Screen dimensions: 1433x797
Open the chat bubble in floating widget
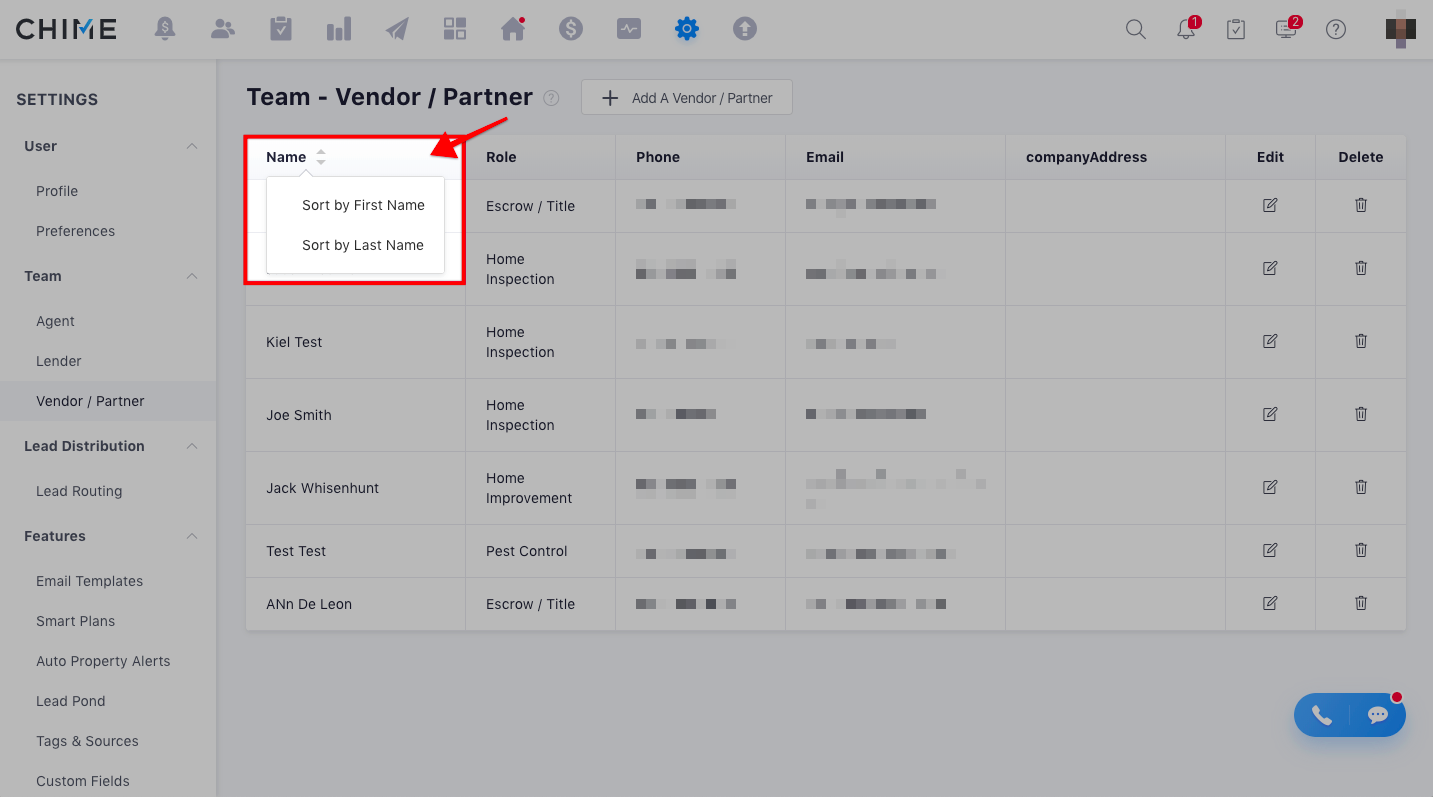1378,715
